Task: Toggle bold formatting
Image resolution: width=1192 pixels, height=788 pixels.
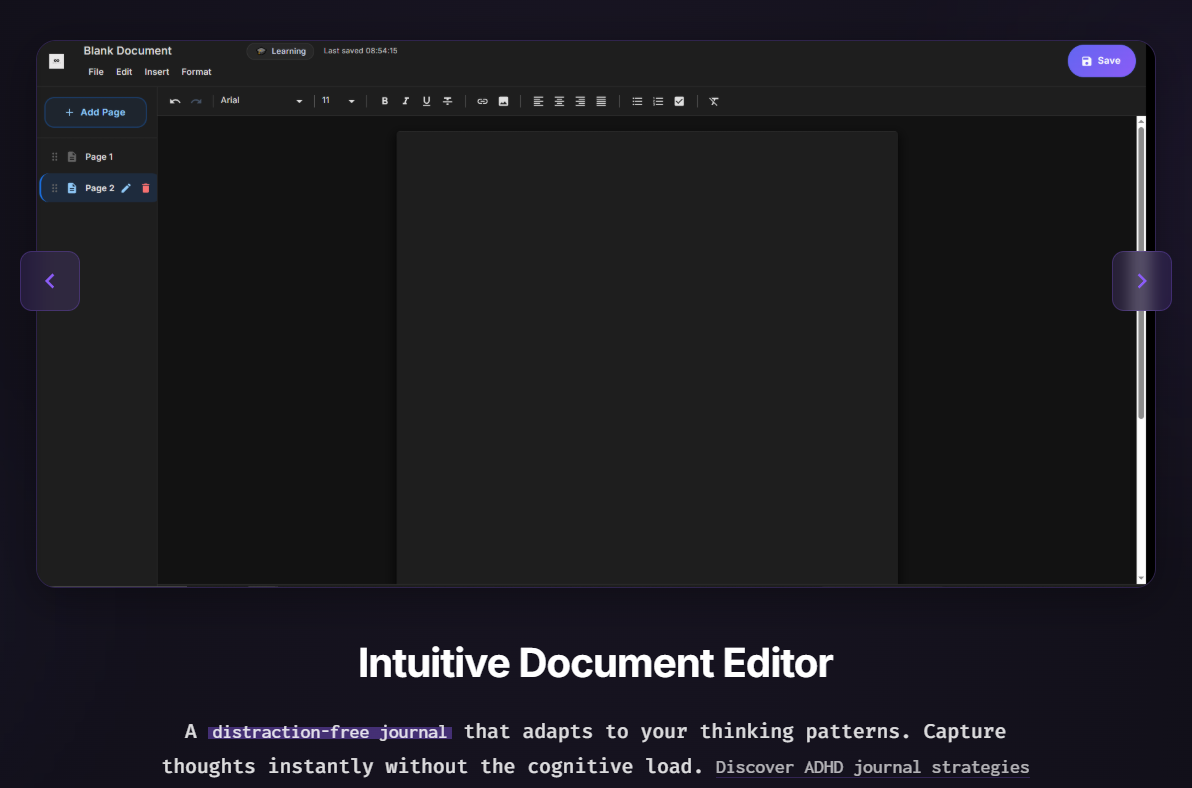Action: pyautogui.click(x=384, y=101)
